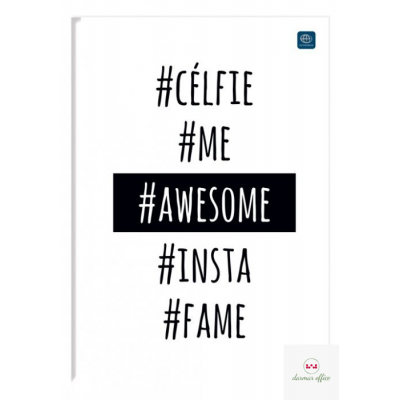Screen dimensions: 400x400
Task: Select the #INSTA hashtag text
Action: [x=205, y=269]
